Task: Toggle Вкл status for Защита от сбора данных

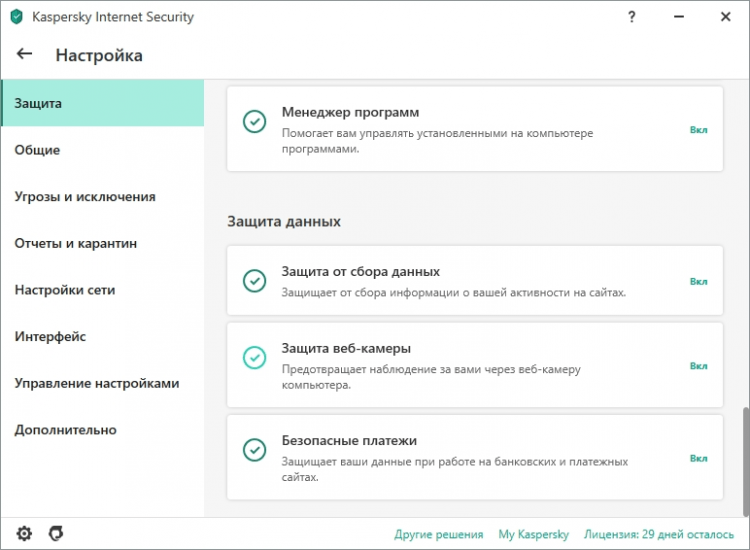Action: click(698, 282)
